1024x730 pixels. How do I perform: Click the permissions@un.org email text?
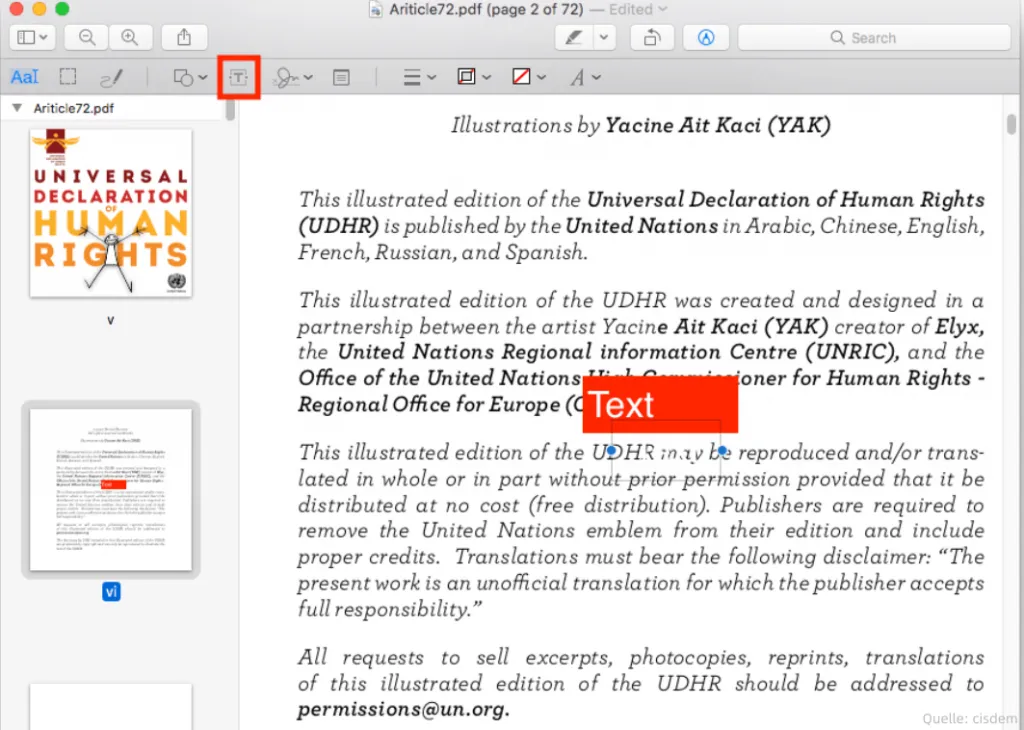click(400, 710)
